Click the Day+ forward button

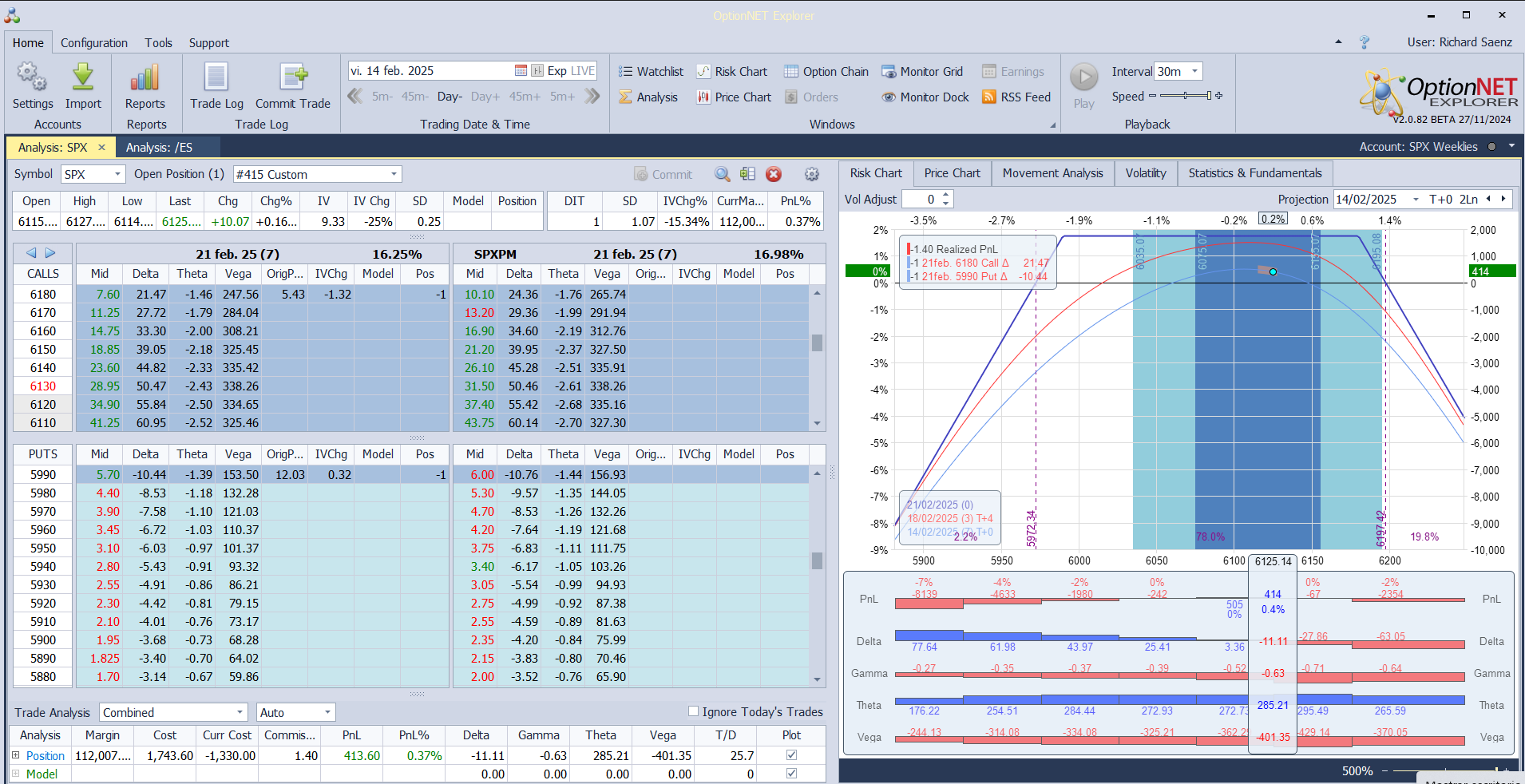pos(485,97)
